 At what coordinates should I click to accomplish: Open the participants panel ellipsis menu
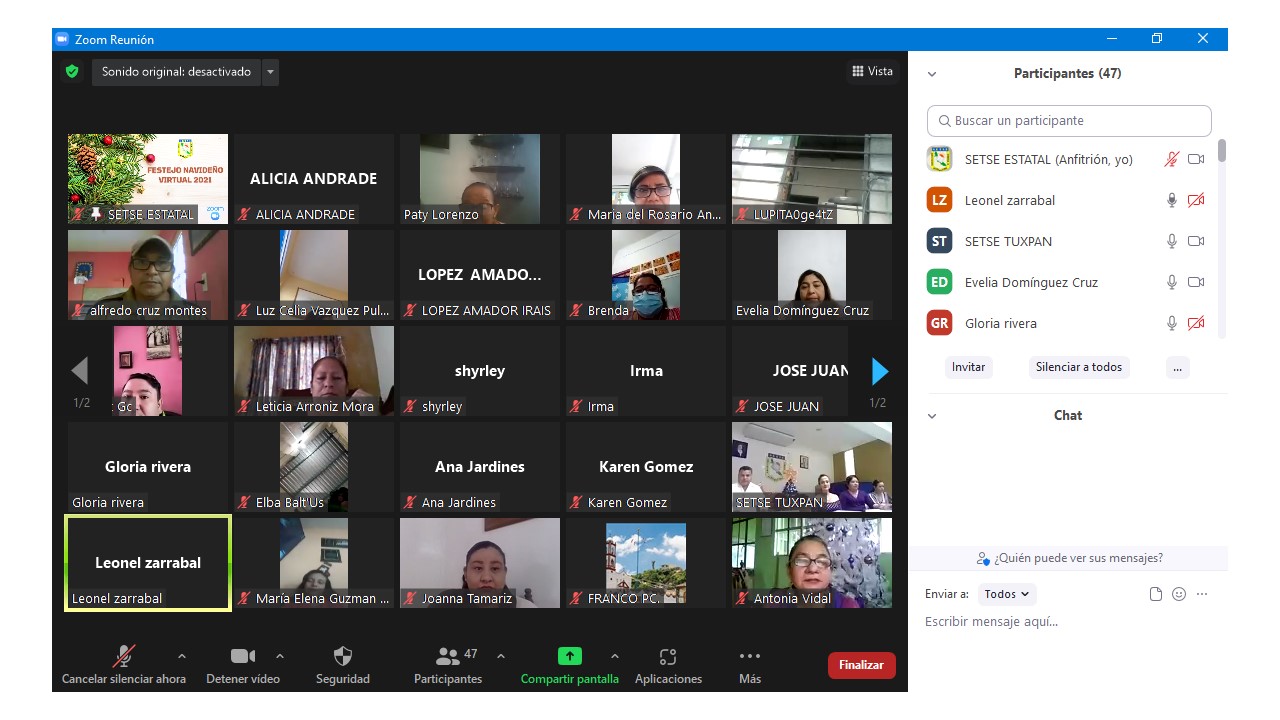(x=1178, y=367)
